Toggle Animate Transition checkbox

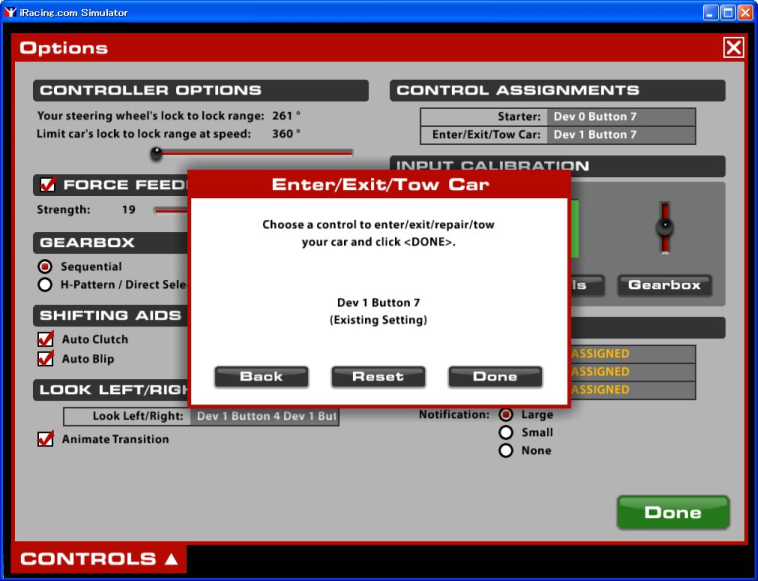pos(45,439)
